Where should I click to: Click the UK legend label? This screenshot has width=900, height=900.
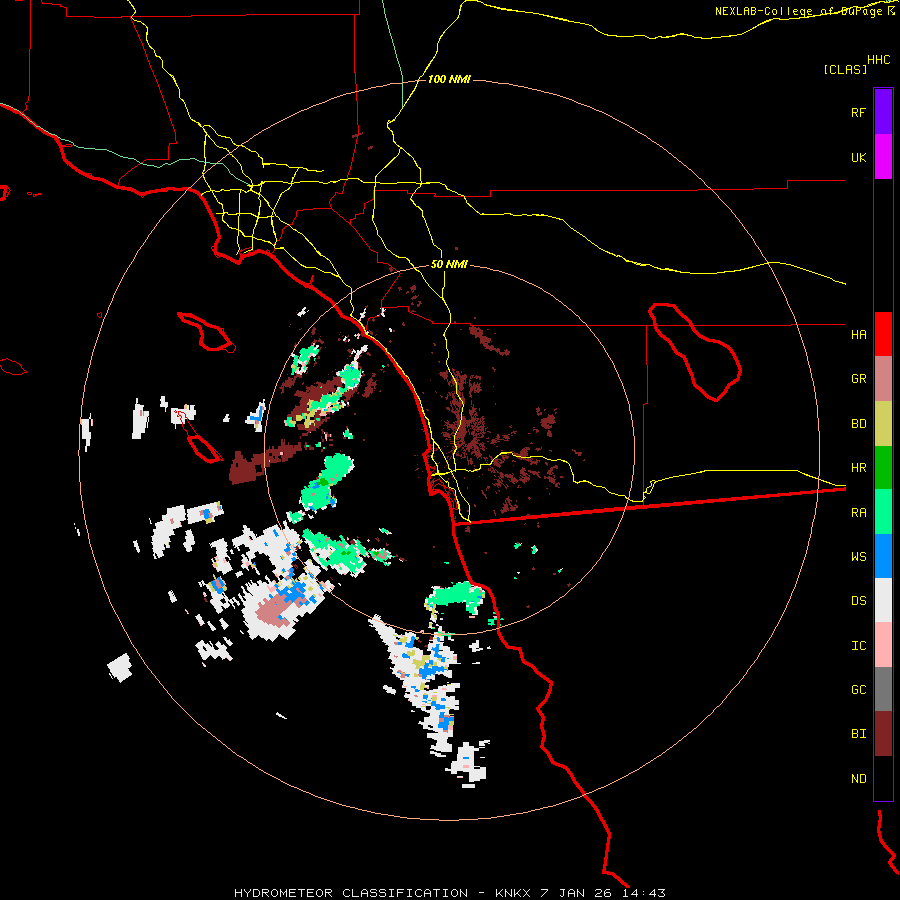(x=858, y=157)
